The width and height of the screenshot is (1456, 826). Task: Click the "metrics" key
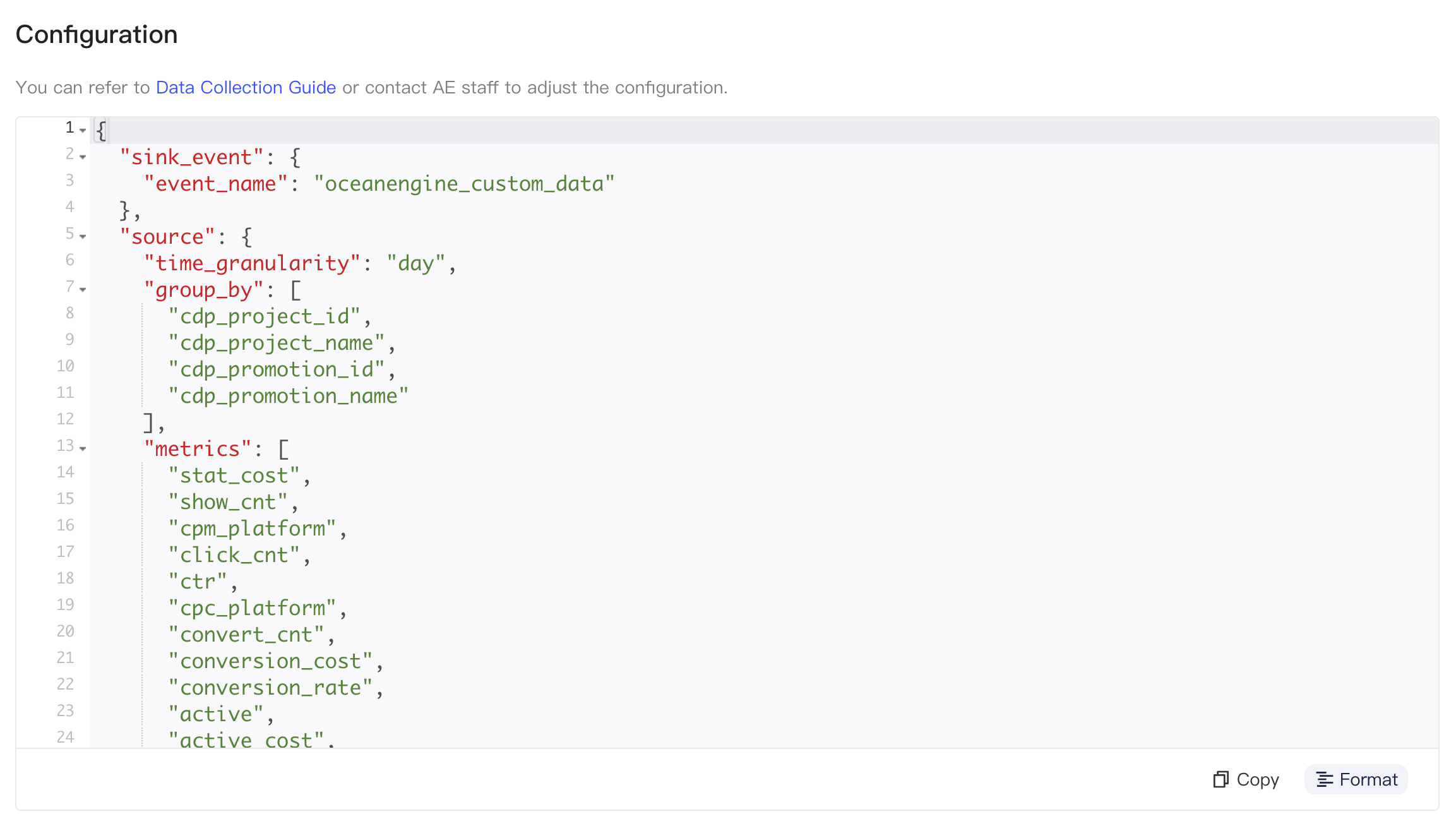pos(198,449)
